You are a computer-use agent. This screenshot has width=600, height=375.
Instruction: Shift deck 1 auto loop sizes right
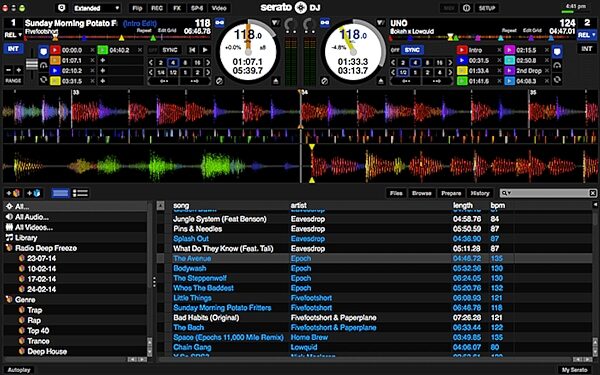pyautogui.click(x=208, y=63)
